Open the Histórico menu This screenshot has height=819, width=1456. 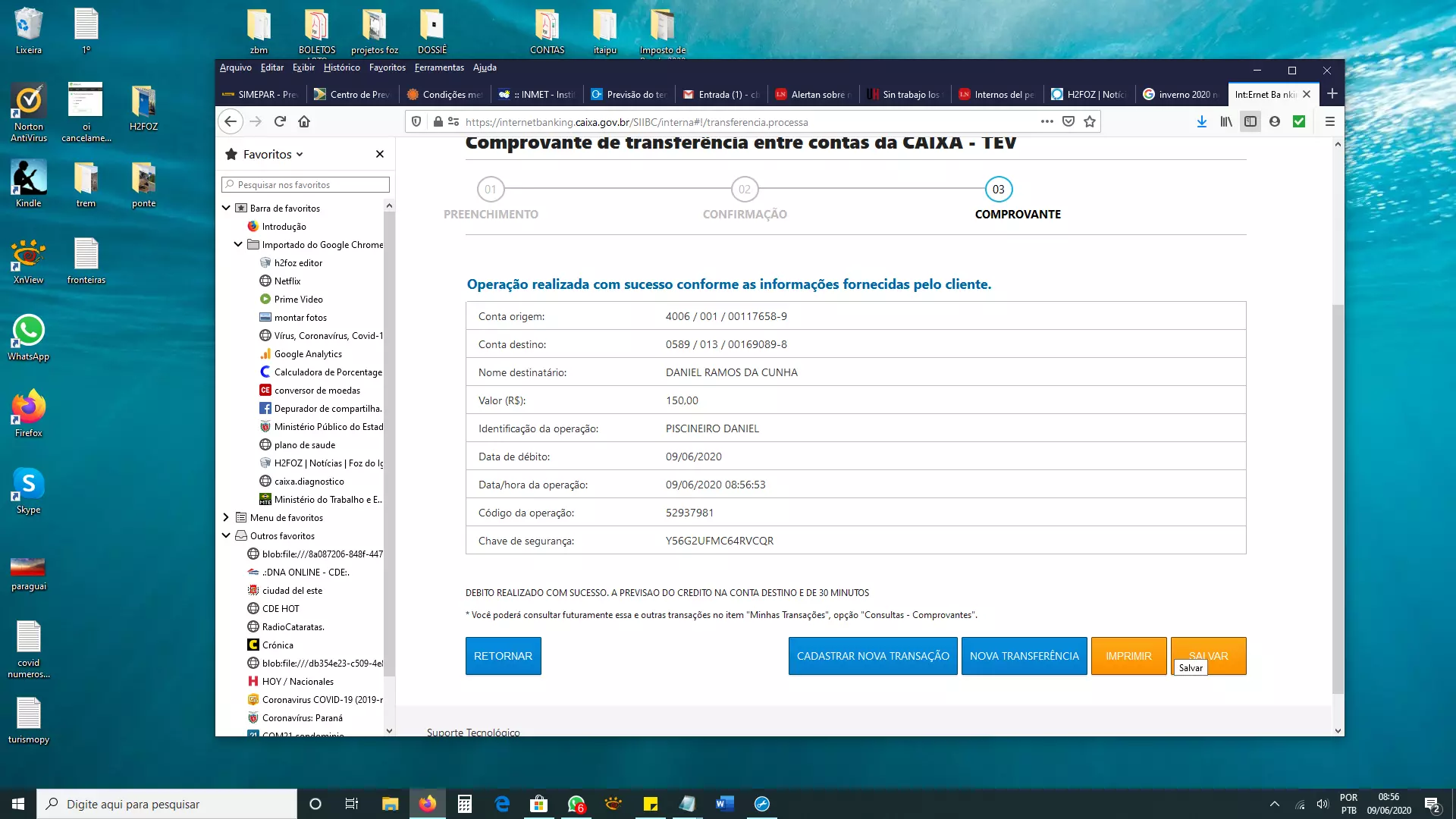(x=341, y=67)
